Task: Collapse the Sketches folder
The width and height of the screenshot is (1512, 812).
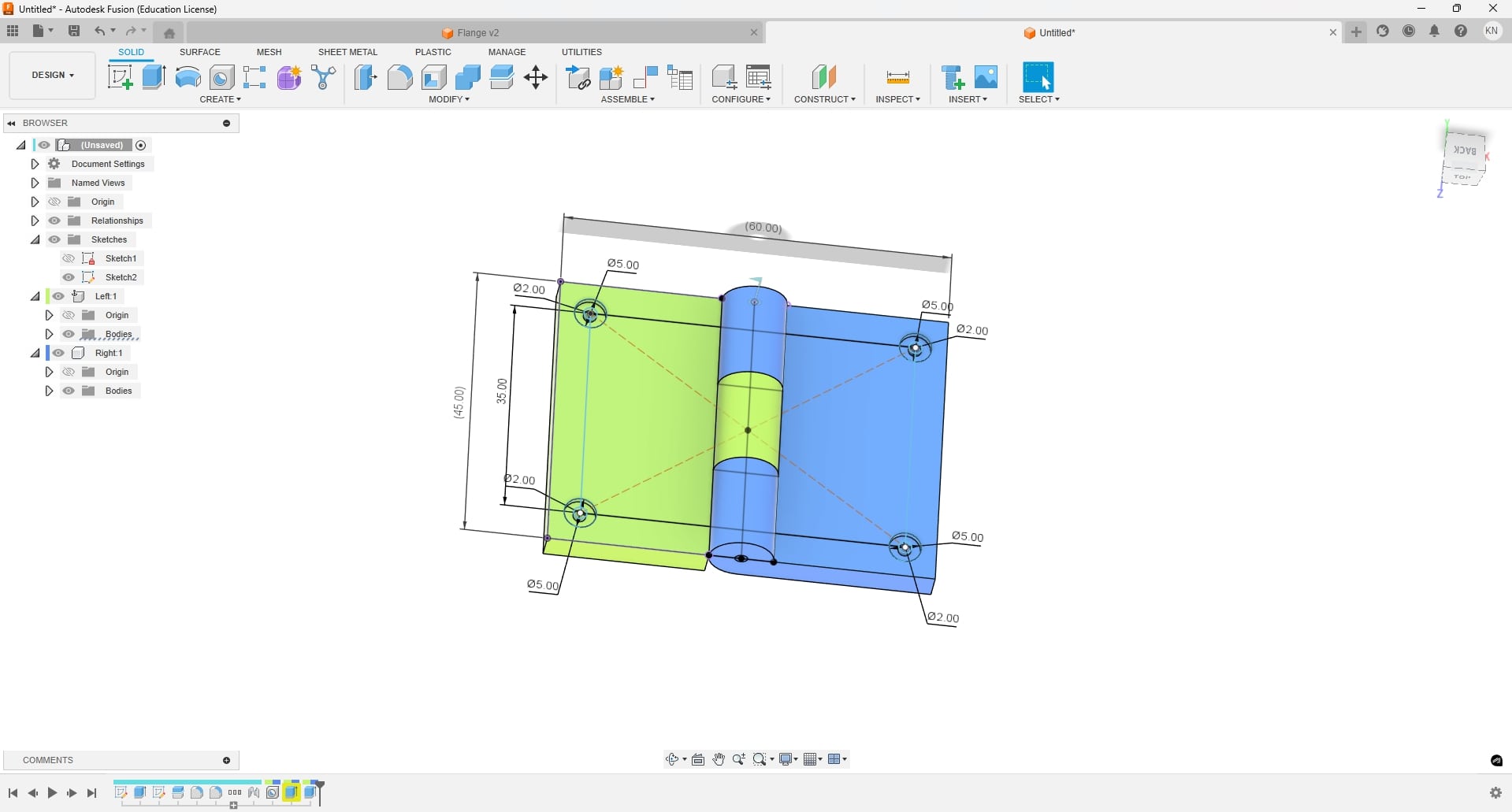Action: point(35,239)
